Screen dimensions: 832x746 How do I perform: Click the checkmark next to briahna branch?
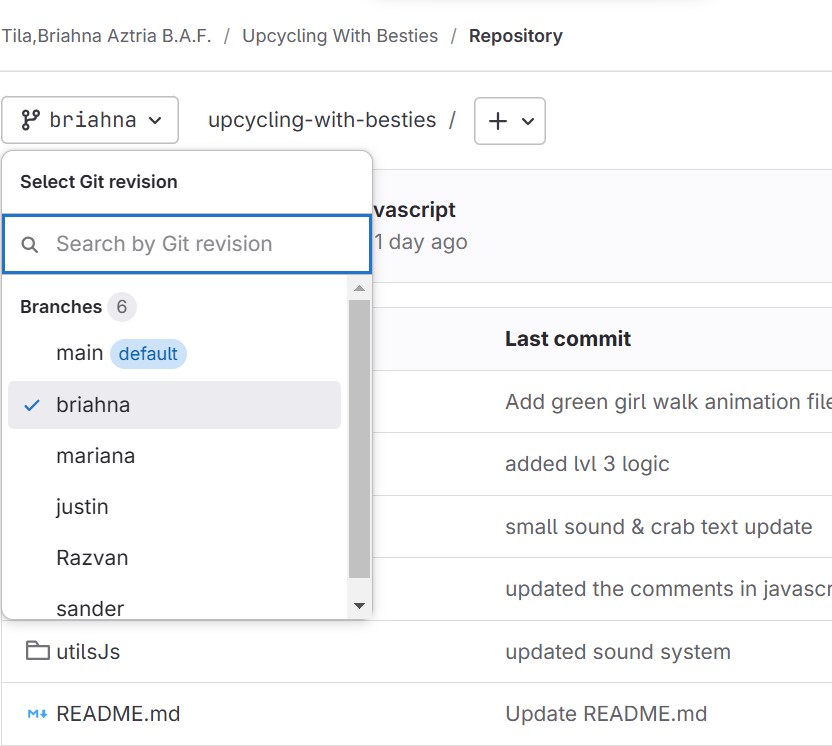pyautogui.click(x=32, y=405)
